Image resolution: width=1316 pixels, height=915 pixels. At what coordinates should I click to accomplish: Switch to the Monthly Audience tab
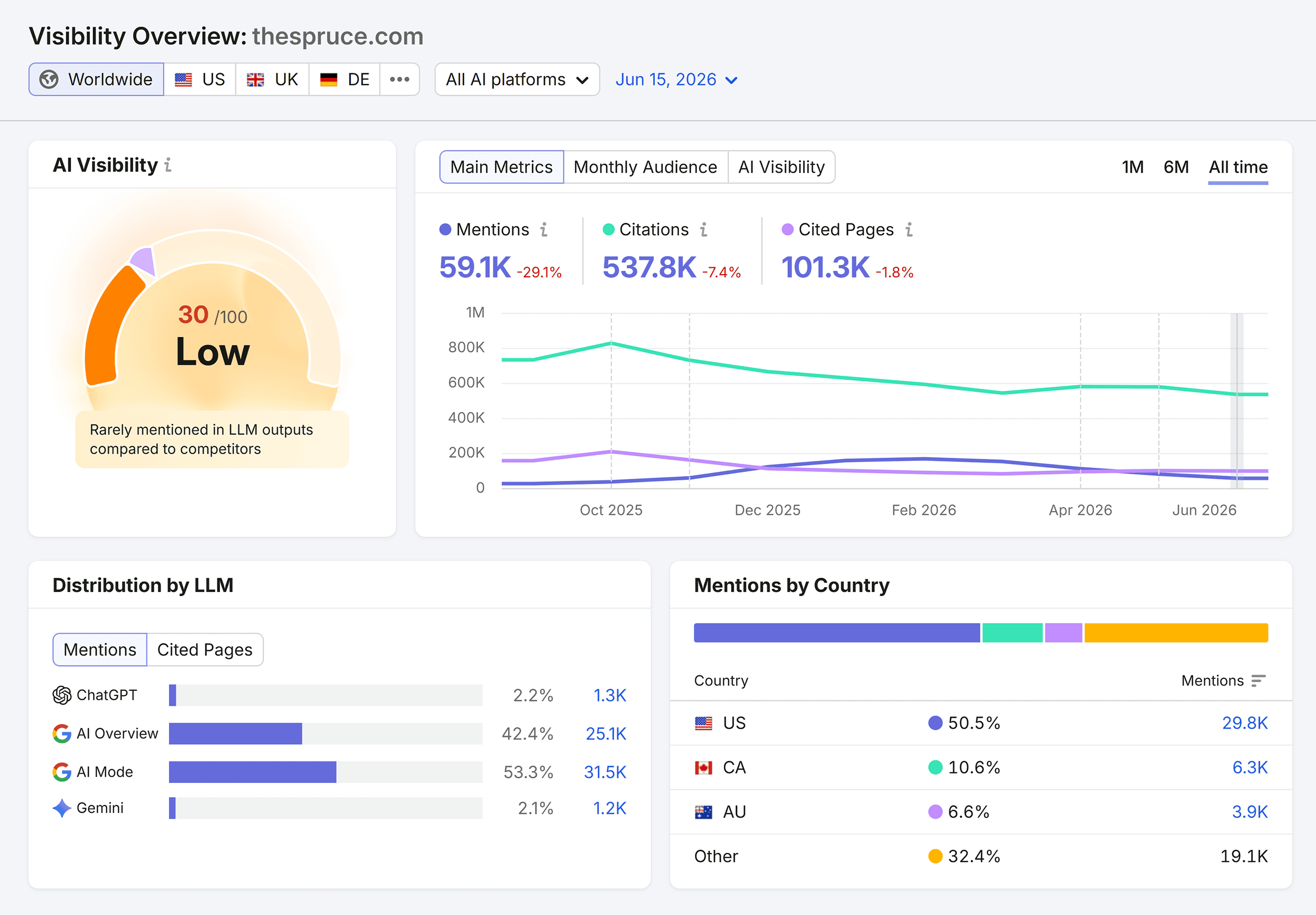(x=645, y=167)
